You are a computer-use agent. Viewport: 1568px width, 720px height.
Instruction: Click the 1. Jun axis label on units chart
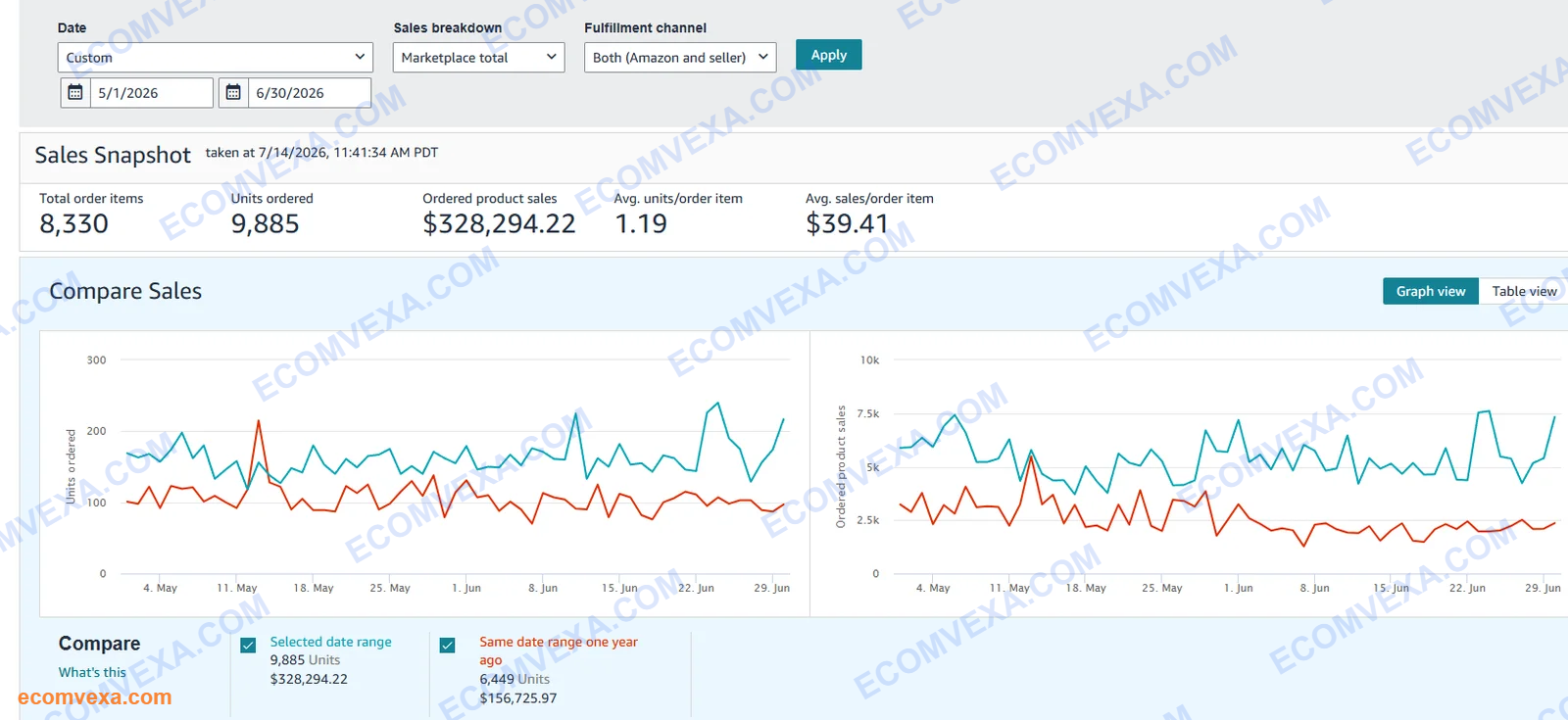point(466,588)
